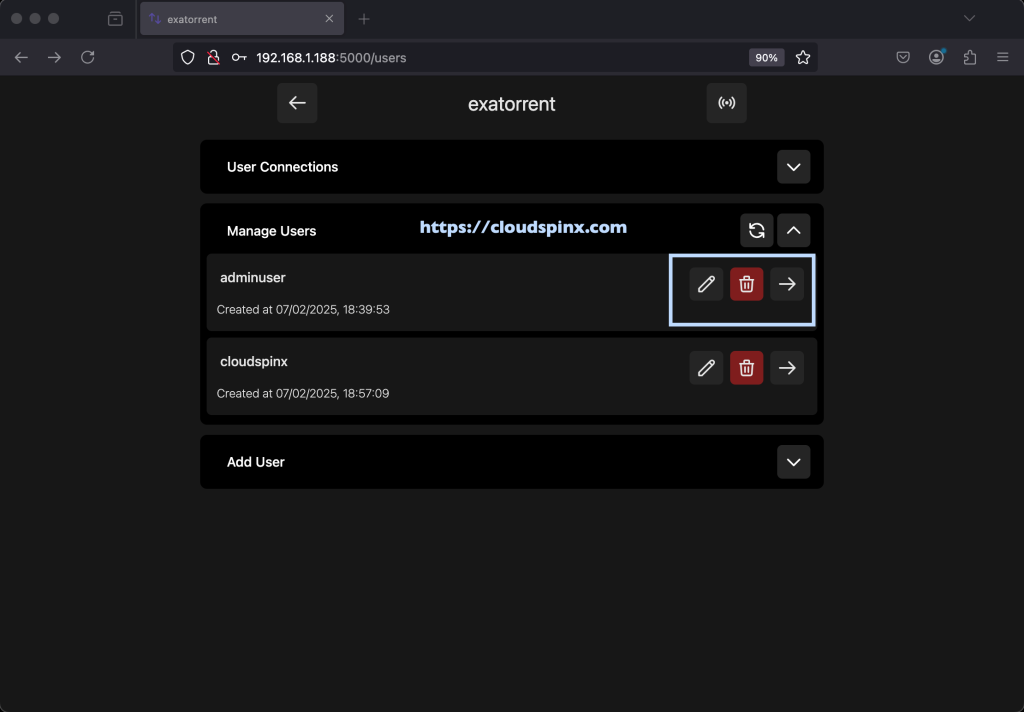The width and height of the screenshot is (1024, 712).
Task: Open cloudspinx details with arrow button
Action: (787, 368)
